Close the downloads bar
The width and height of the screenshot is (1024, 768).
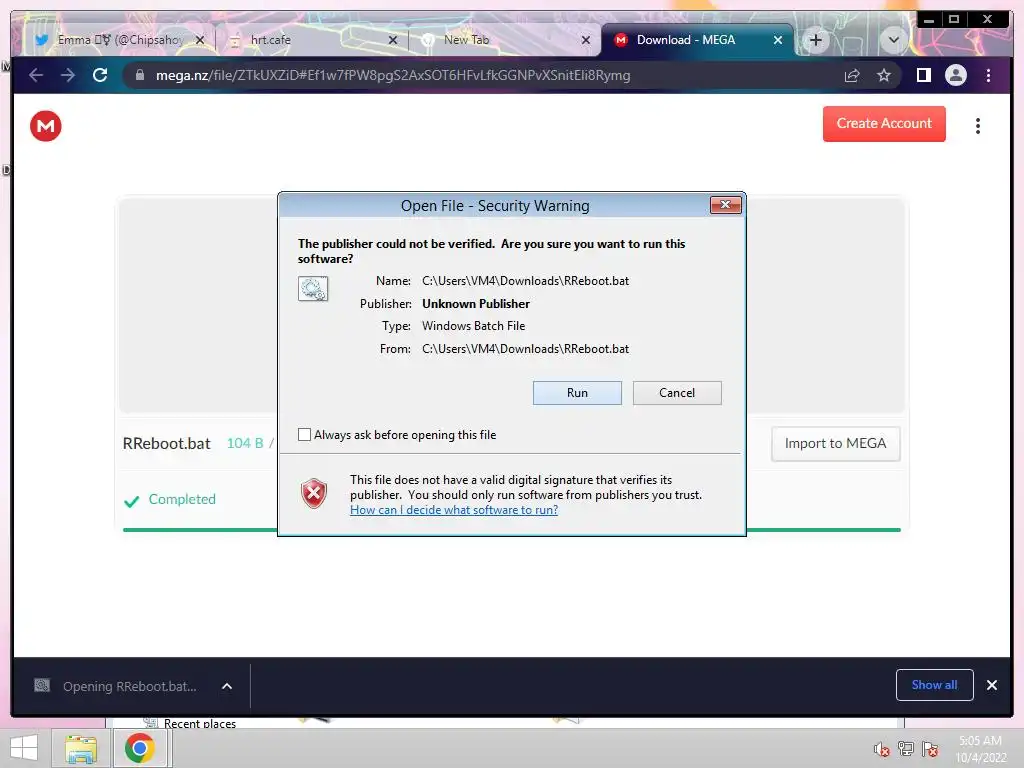click(992, 685)
